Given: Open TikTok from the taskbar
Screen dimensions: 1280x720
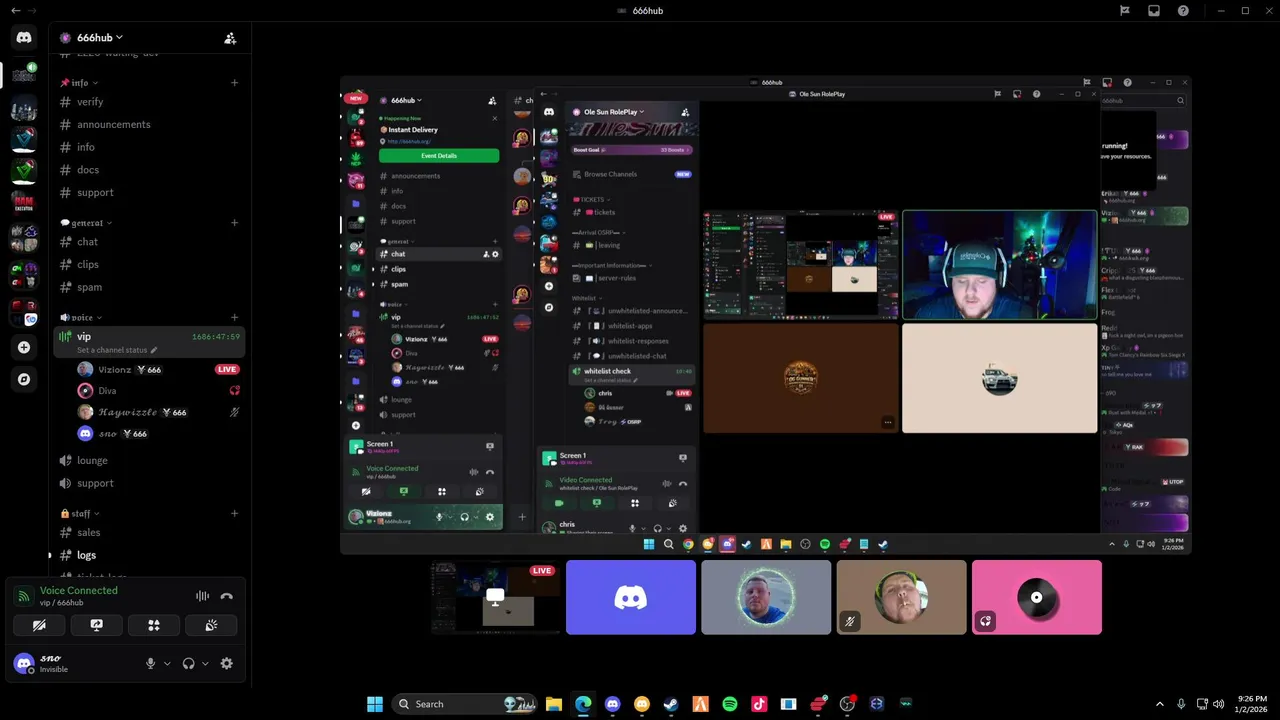Looking at the screenshot, I should (x=759, y=704).
